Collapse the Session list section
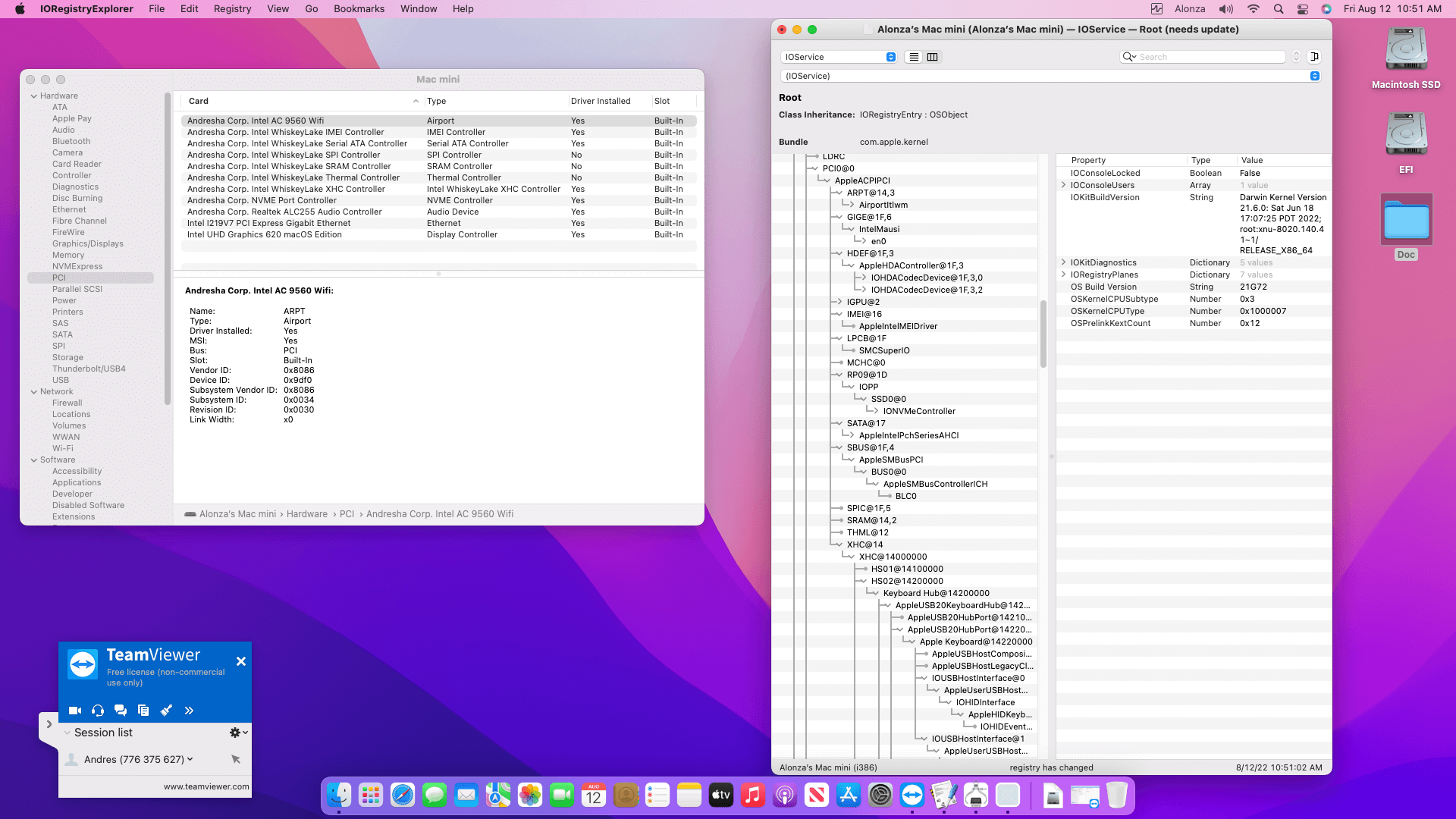Viewport: 1456px width, 819px height. coord(67,733)
